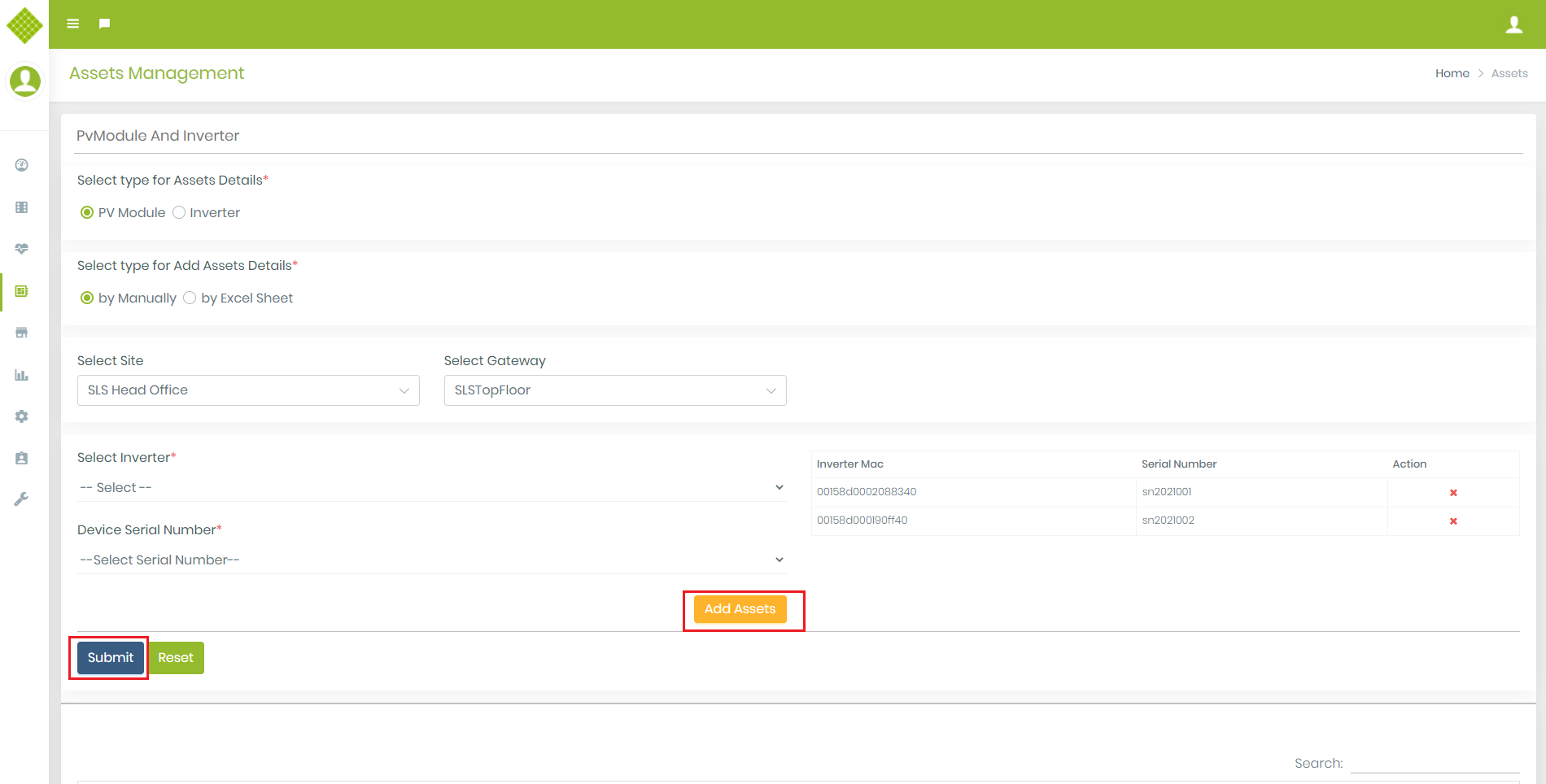Open the settings gear in the sidebar
The height and width of the screenshot is (784, 1546).
21,416
